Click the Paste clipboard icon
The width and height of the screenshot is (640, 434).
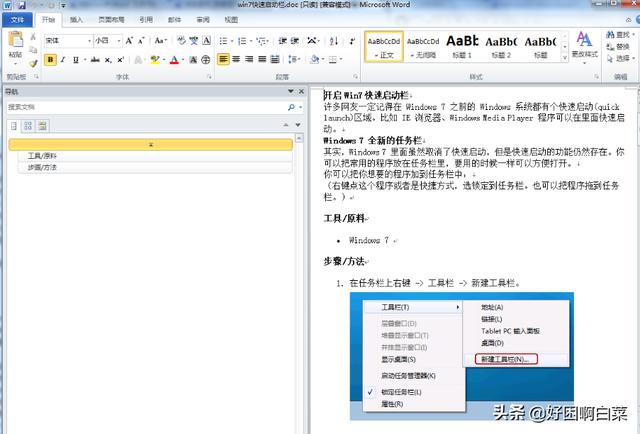click(15, 44)
